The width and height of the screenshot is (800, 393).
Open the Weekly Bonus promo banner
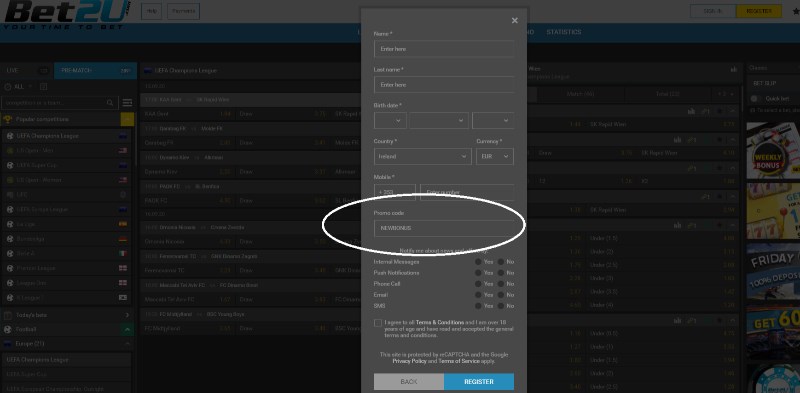(x=773, y=150)
